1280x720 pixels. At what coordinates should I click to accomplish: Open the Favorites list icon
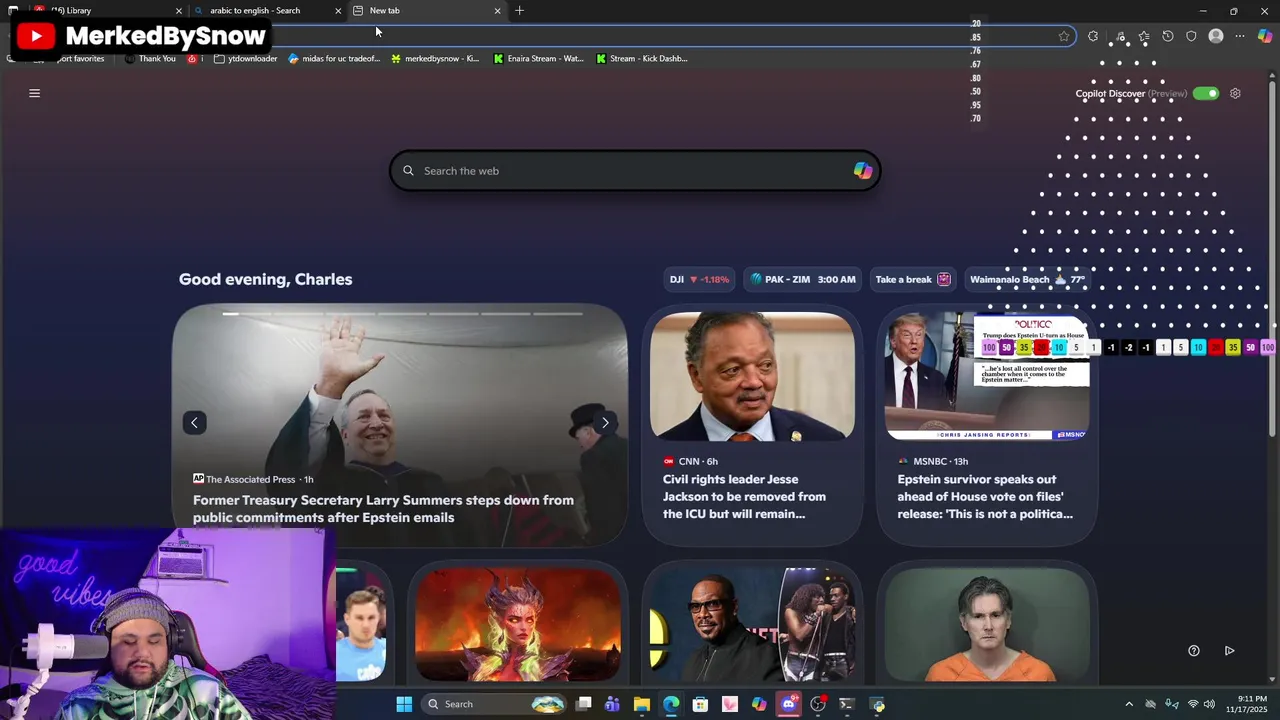[1144, 36]
